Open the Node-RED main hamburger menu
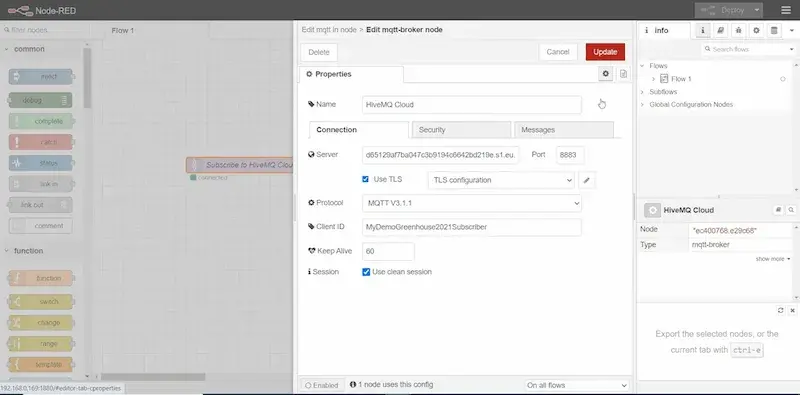The image size is (800, 395). coord(786,10)
